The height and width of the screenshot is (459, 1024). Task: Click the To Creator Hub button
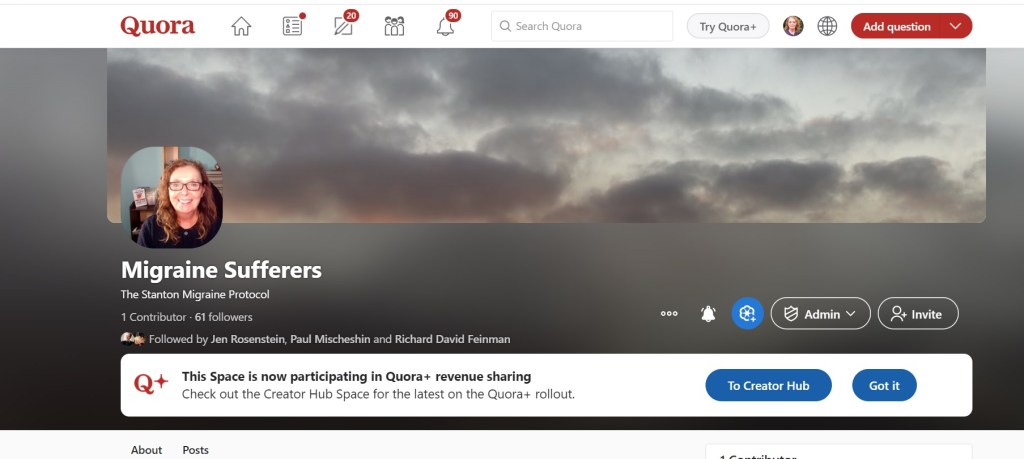point(768,386)
